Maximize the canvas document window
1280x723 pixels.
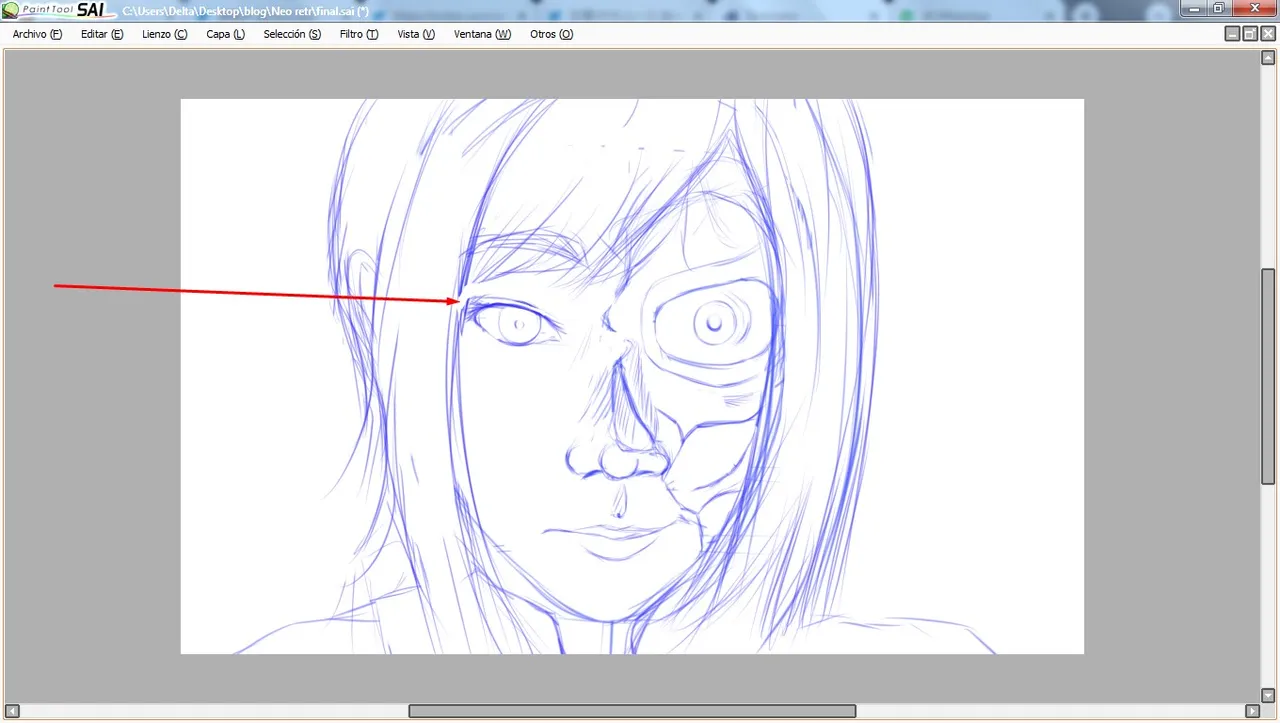[1249, 34]
